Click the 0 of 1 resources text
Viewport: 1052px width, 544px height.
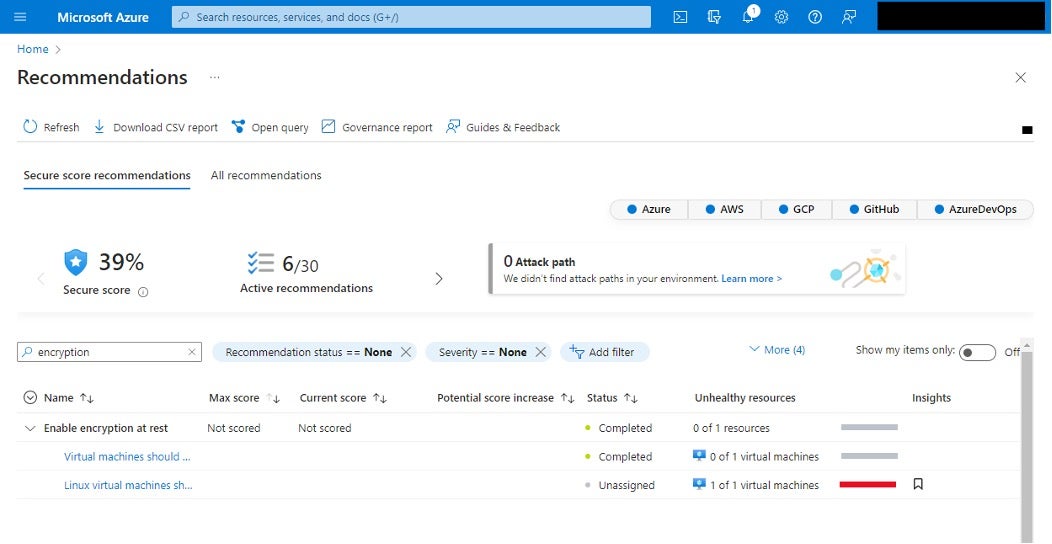click(x=731, y=428)
